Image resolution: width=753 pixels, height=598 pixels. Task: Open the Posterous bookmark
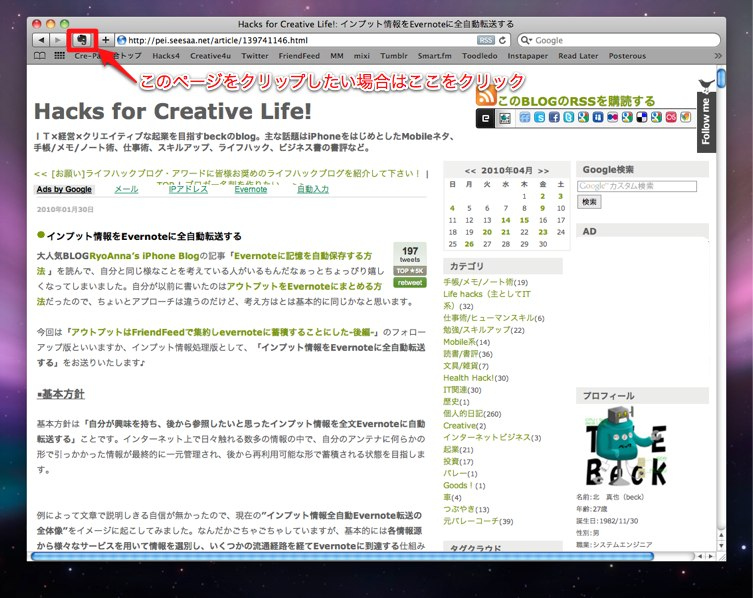627,56
